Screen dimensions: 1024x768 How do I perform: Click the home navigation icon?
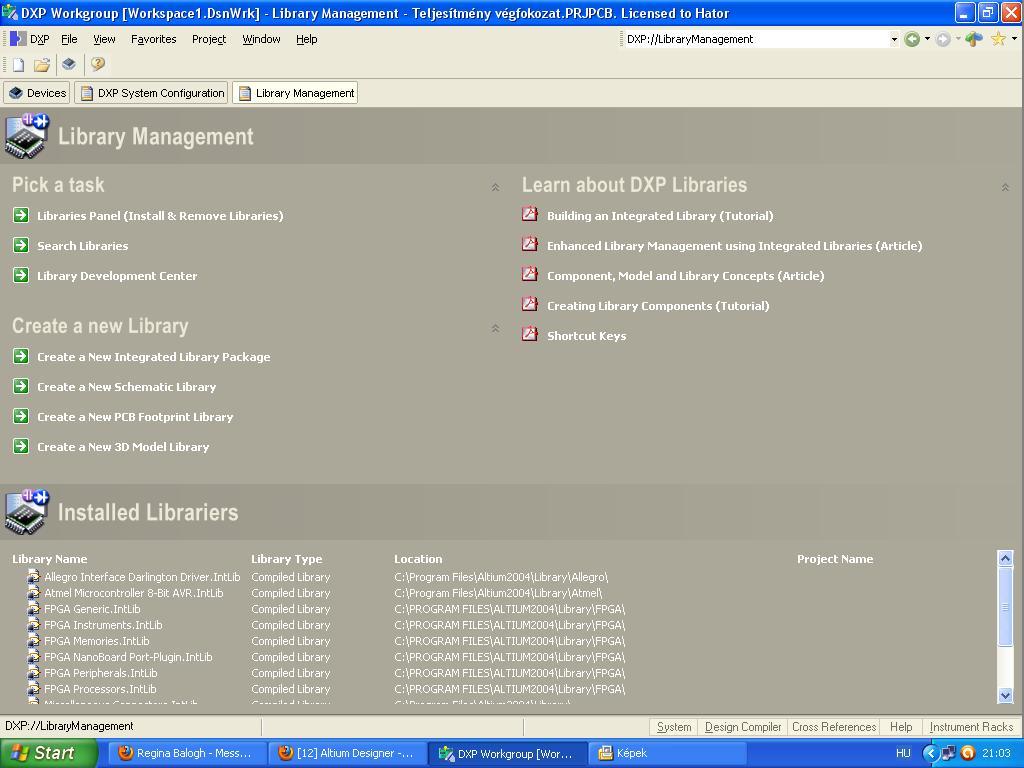pos(974,39)
